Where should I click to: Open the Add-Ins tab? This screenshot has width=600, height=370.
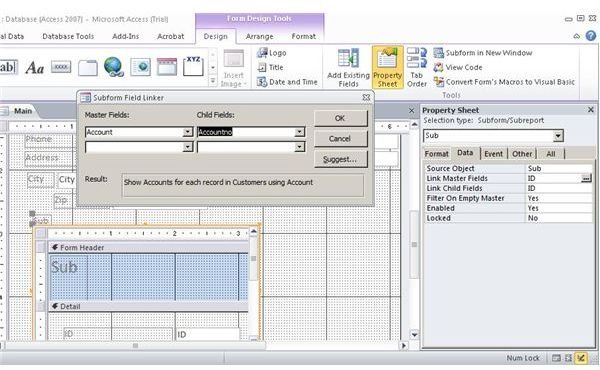pyautogui.click(x=126, y=36)
